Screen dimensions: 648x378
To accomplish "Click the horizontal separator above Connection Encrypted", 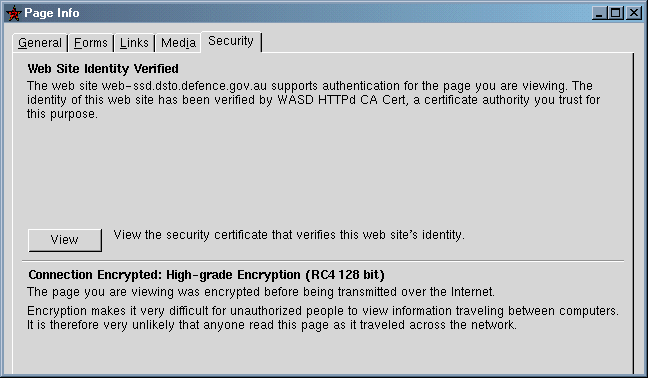I will click(323, 261).
